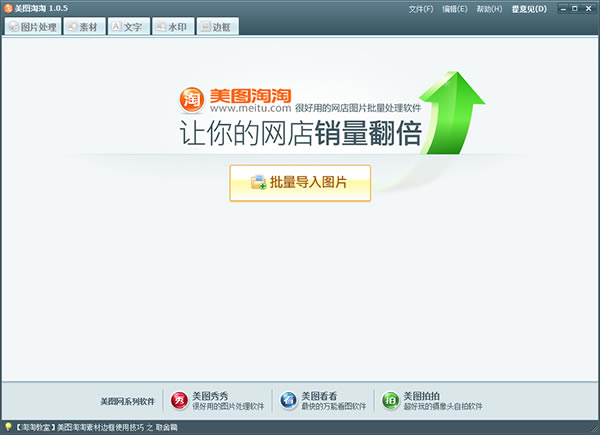Open the 文件(F) menu
Viewport: 600px width, 435px height.
(421, 9)
